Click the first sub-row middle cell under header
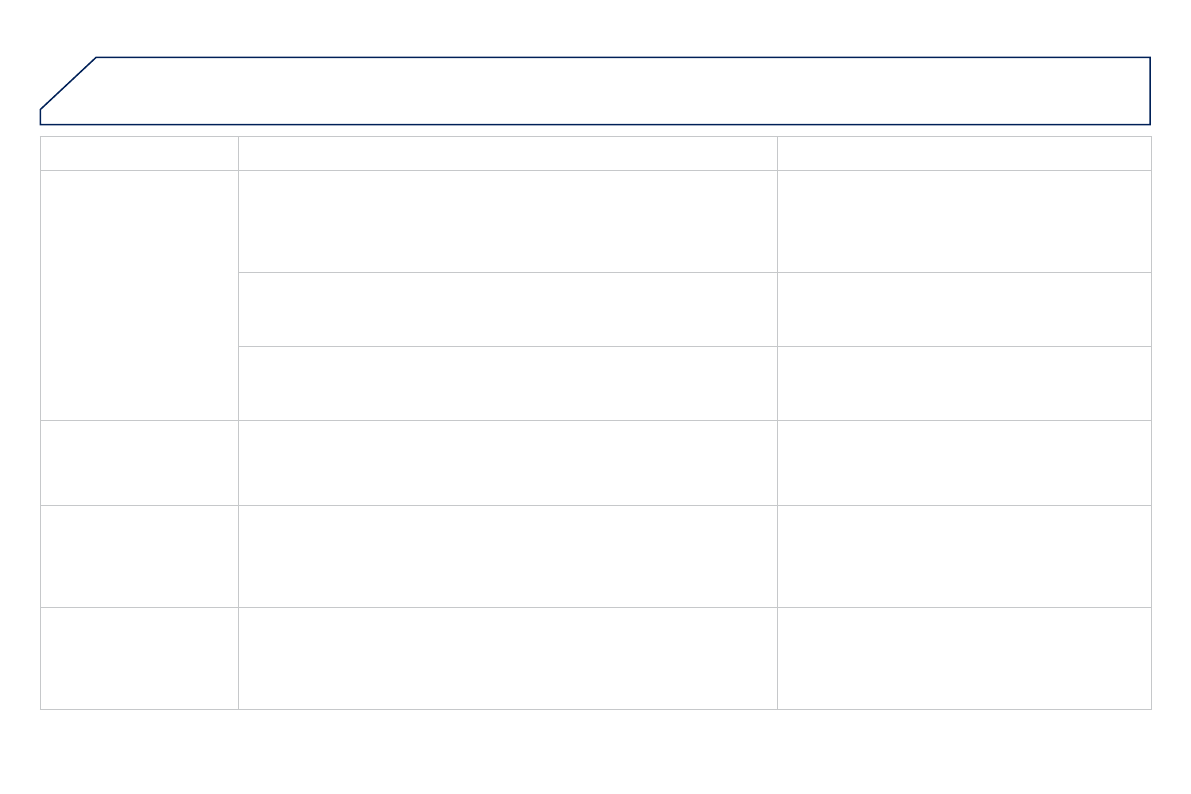The width and height of the screenshot is (1191, 794). point(507,221)
